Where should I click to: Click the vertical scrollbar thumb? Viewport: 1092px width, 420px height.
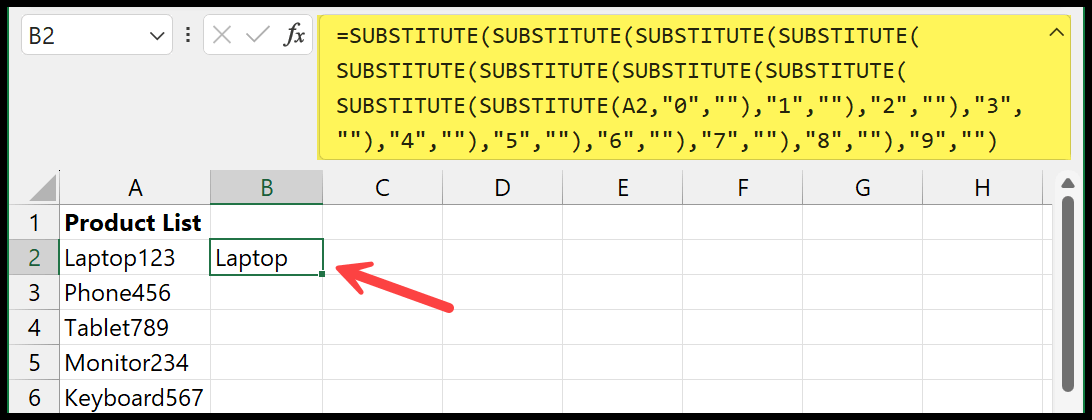point(1066,293)
